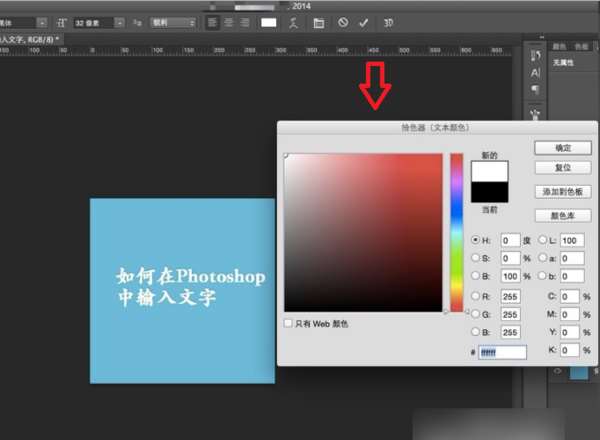Click the vertical hue spectrum slider
Image resolution: width=600 pixels, height=440 pixels.
tap(457, 233)
